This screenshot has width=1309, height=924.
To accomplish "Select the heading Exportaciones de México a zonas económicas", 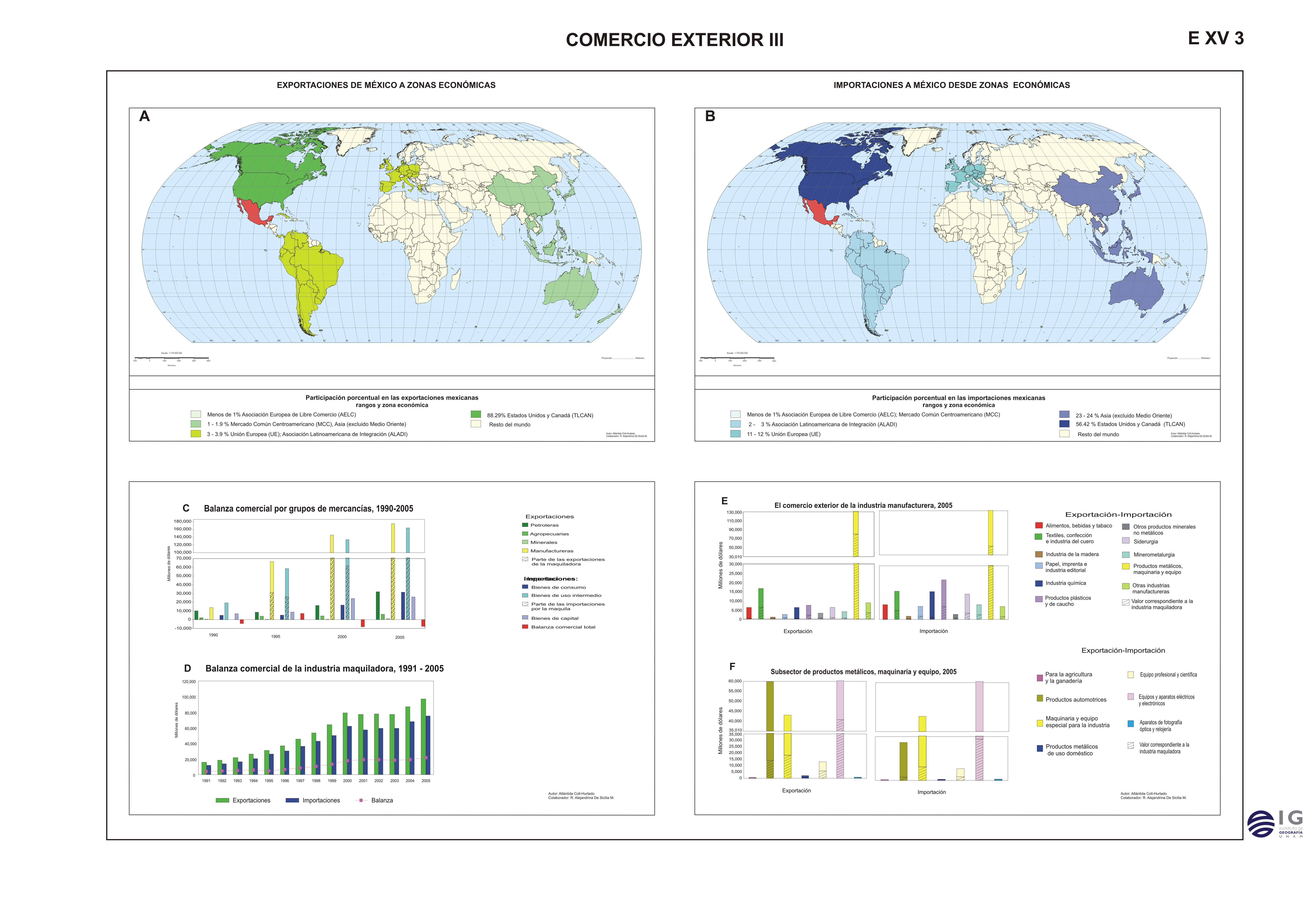I will tap(386, 85).
